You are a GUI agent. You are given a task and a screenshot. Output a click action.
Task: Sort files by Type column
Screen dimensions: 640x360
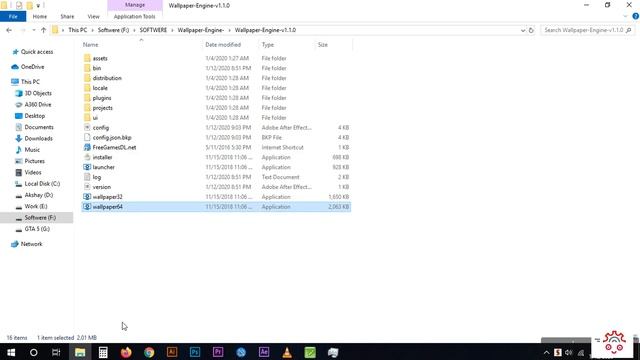268,44
